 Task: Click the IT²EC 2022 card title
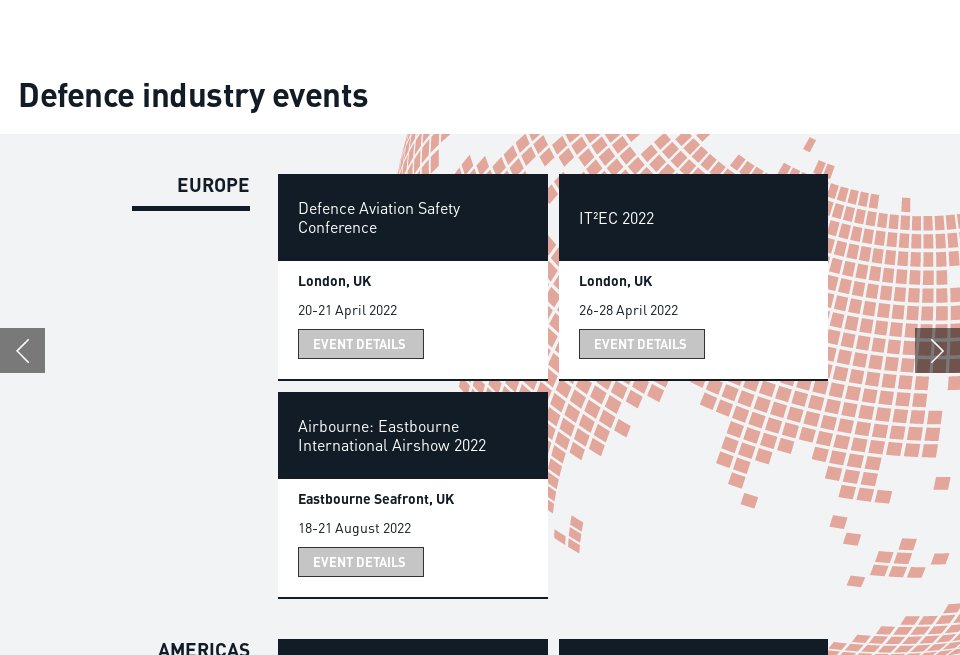(x=616, y=218)
